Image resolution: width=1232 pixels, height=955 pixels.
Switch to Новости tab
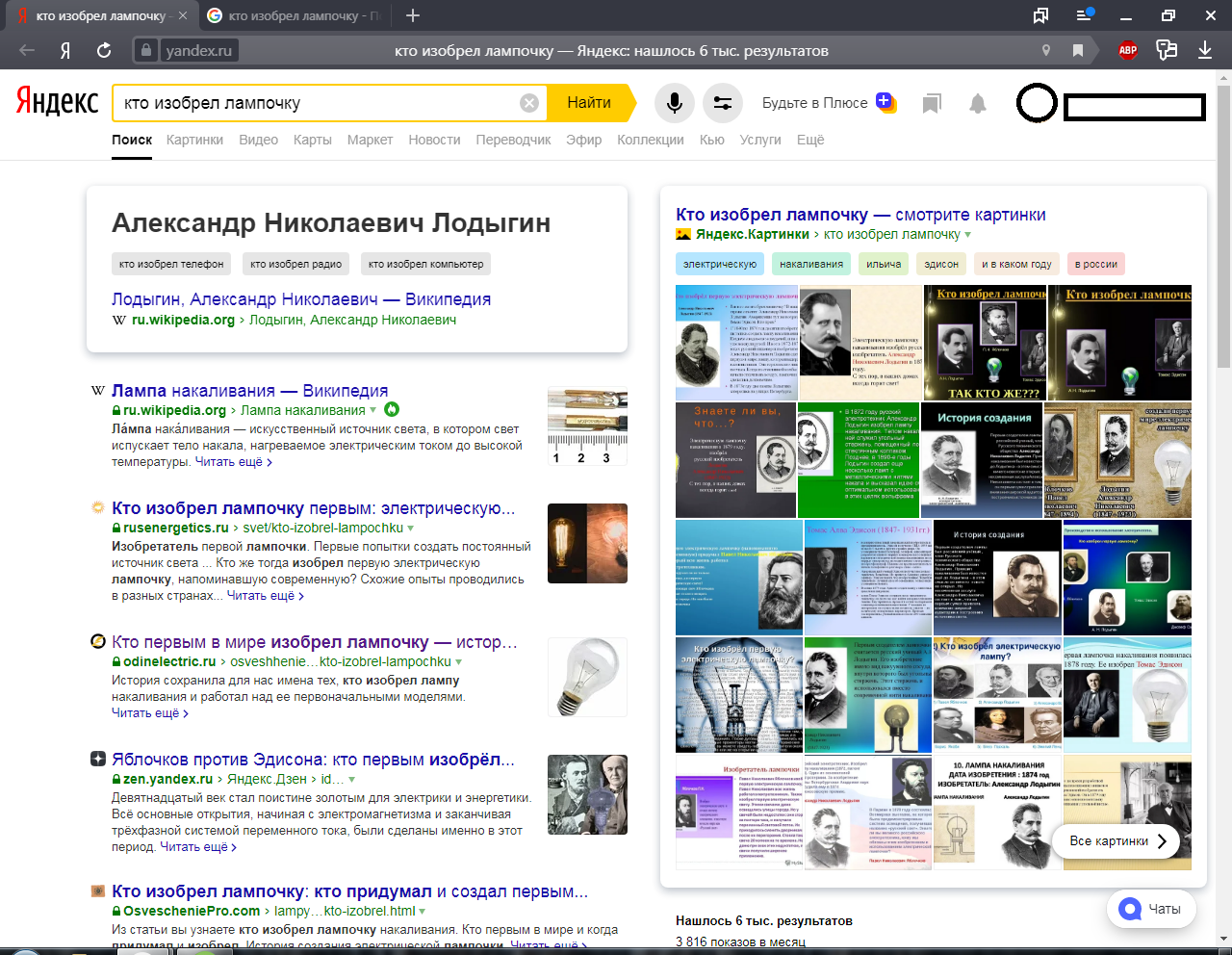tap(434, 140)
